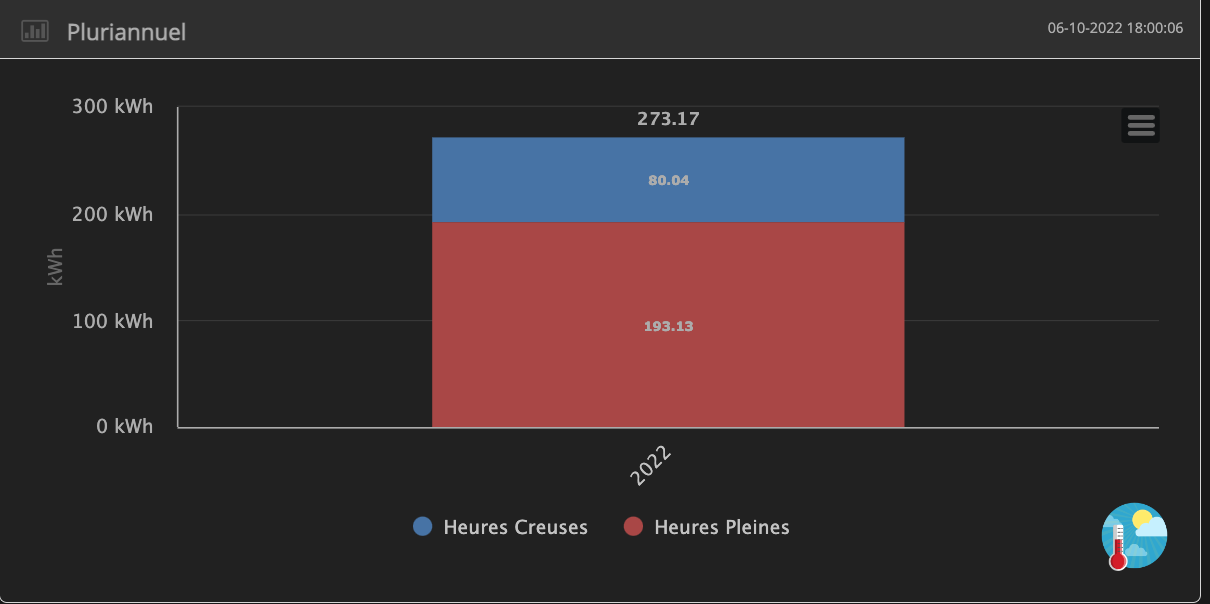The image size is (1210, 604).
Task: Open the chart hamburger context menu
Action: coord(1141,125)
